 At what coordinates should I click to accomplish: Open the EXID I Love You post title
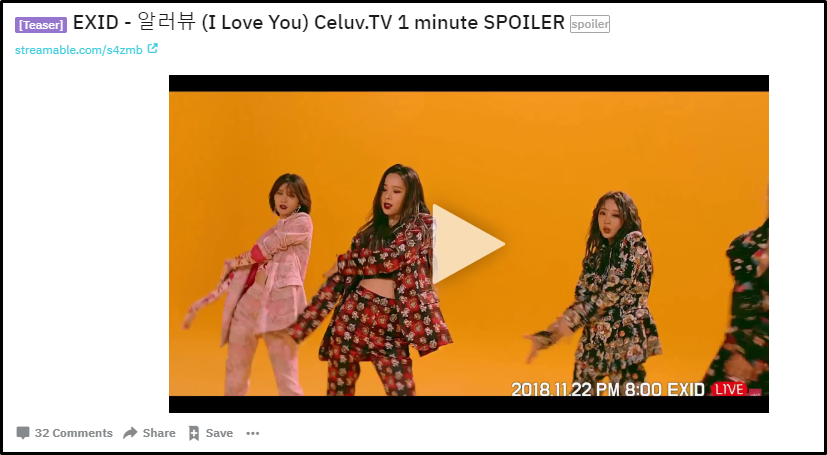tap(319, 23)
